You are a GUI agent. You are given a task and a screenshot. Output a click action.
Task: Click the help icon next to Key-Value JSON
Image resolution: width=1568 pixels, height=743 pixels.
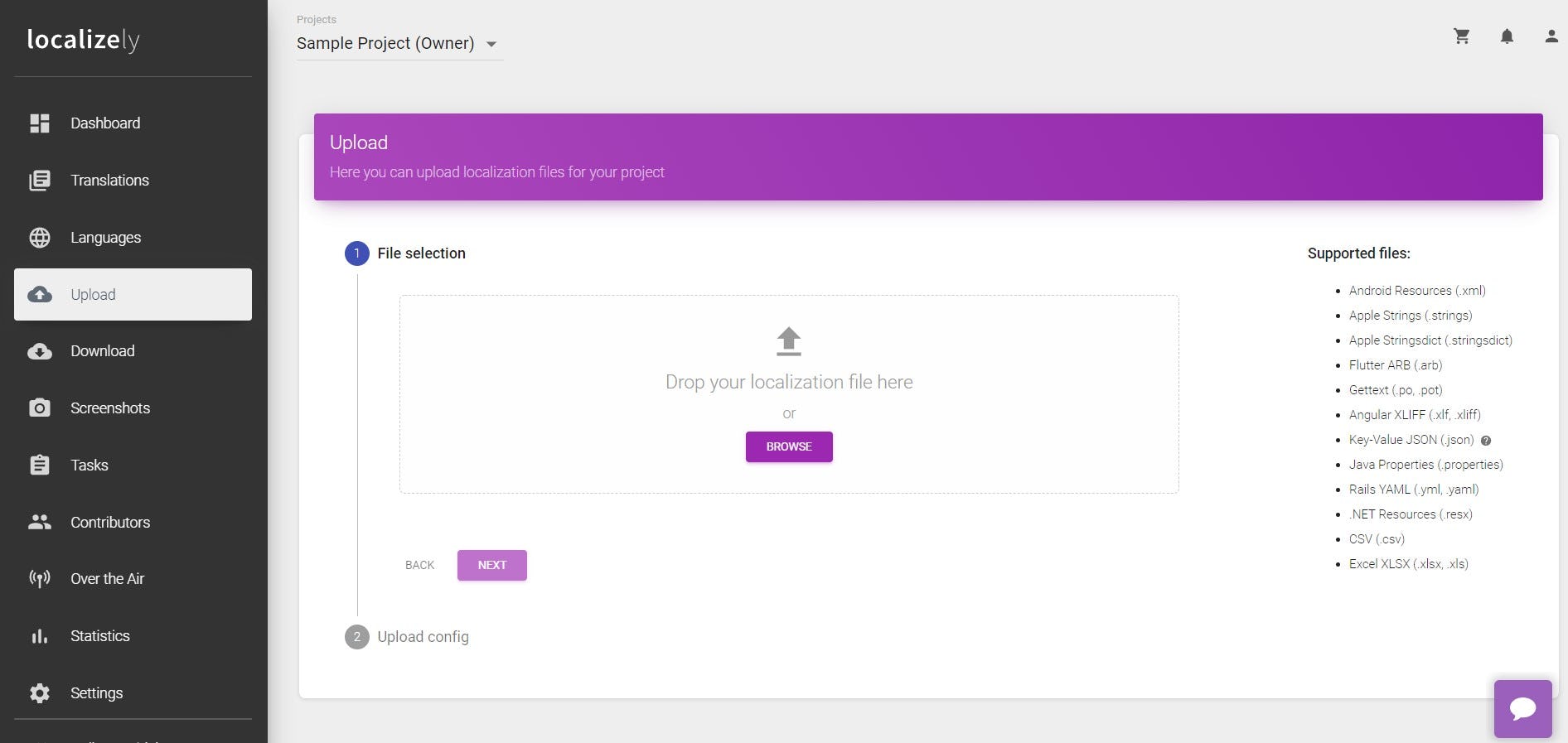click(x=1486, y=441)
